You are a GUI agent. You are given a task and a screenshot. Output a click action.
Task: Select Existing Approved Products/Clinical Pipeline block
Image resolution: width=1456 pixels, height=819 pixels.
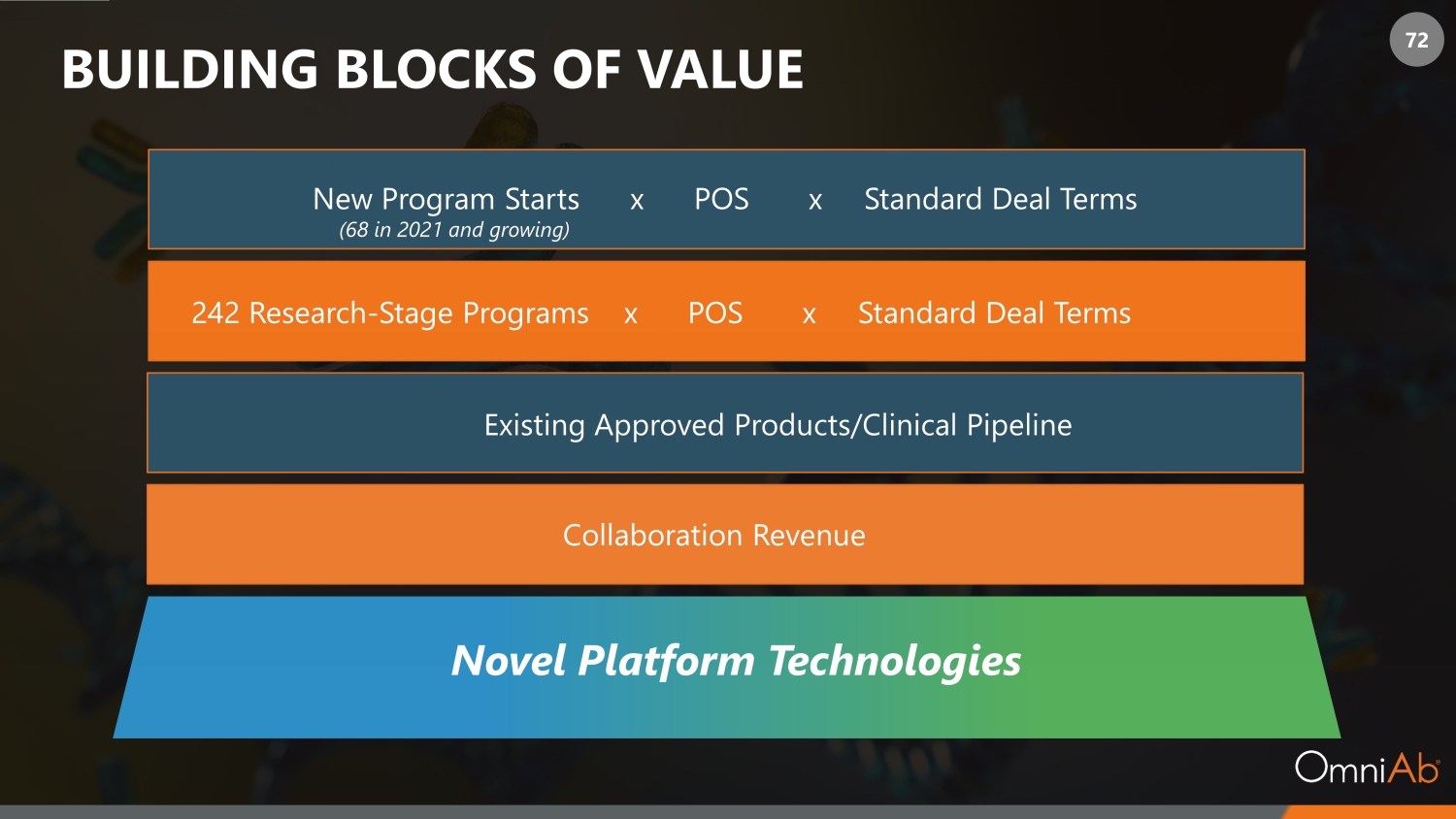click(778, 425)
